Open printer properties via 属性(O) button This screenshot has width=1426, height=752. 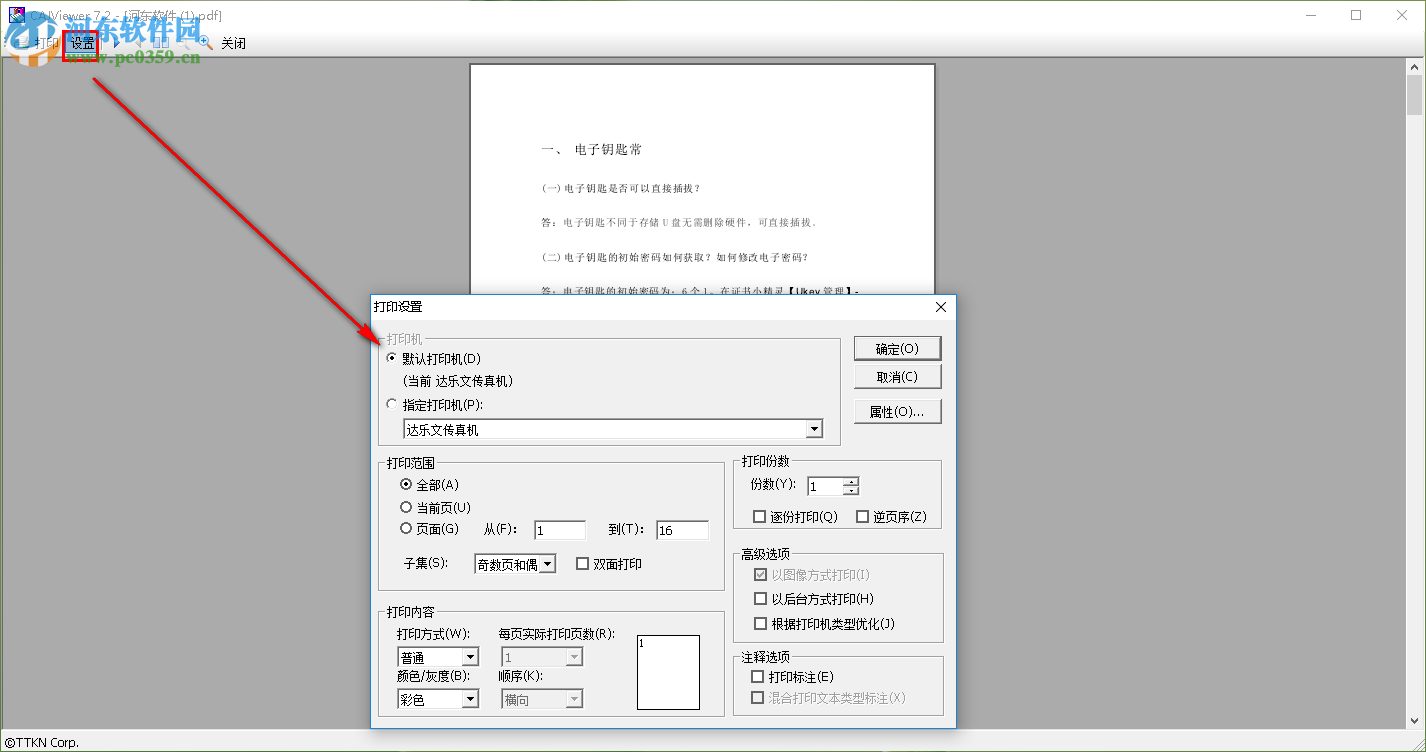(x=896, y=411)
